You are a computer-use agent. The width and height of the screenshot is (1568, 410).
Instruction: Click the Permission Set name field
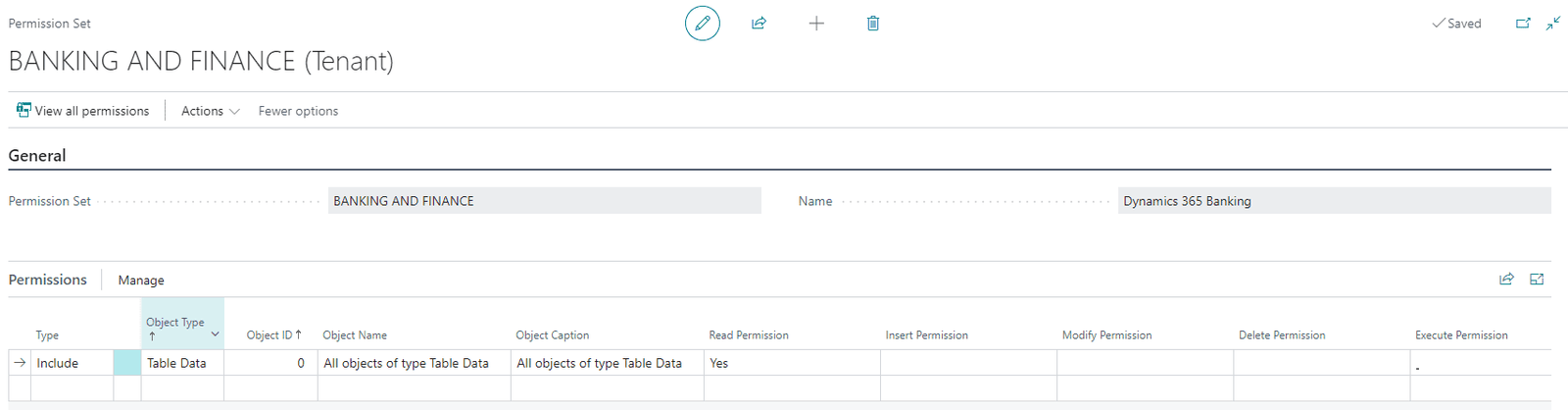click(x=544, y=201)
